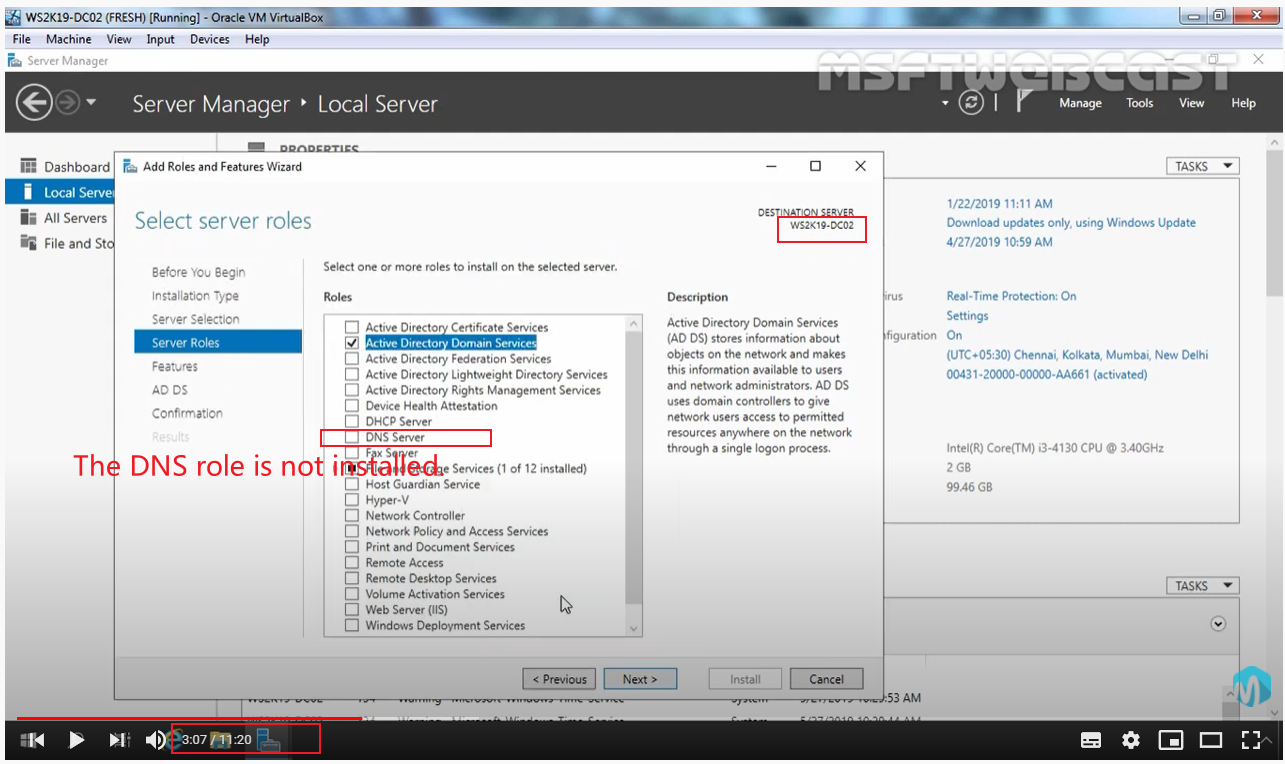Click the roles list up arrow

pyautogui.click(x=633, y=323)
